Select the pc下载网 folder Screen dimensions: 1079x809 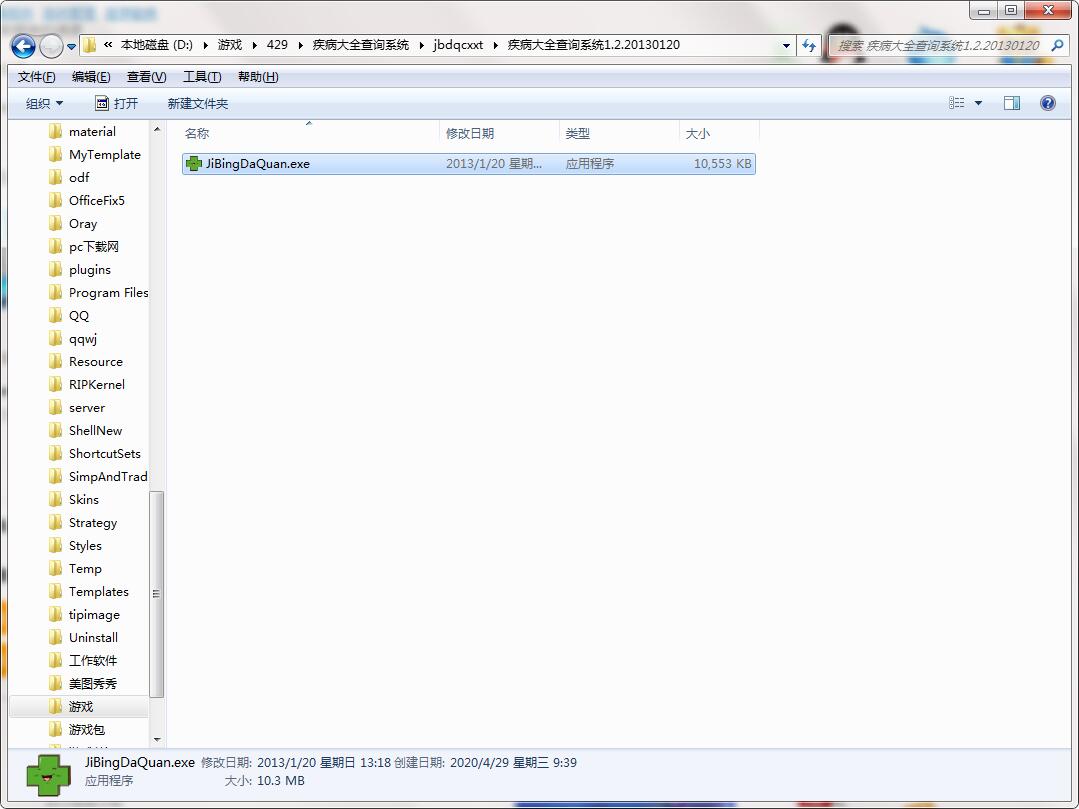click(x=94, y=246)
